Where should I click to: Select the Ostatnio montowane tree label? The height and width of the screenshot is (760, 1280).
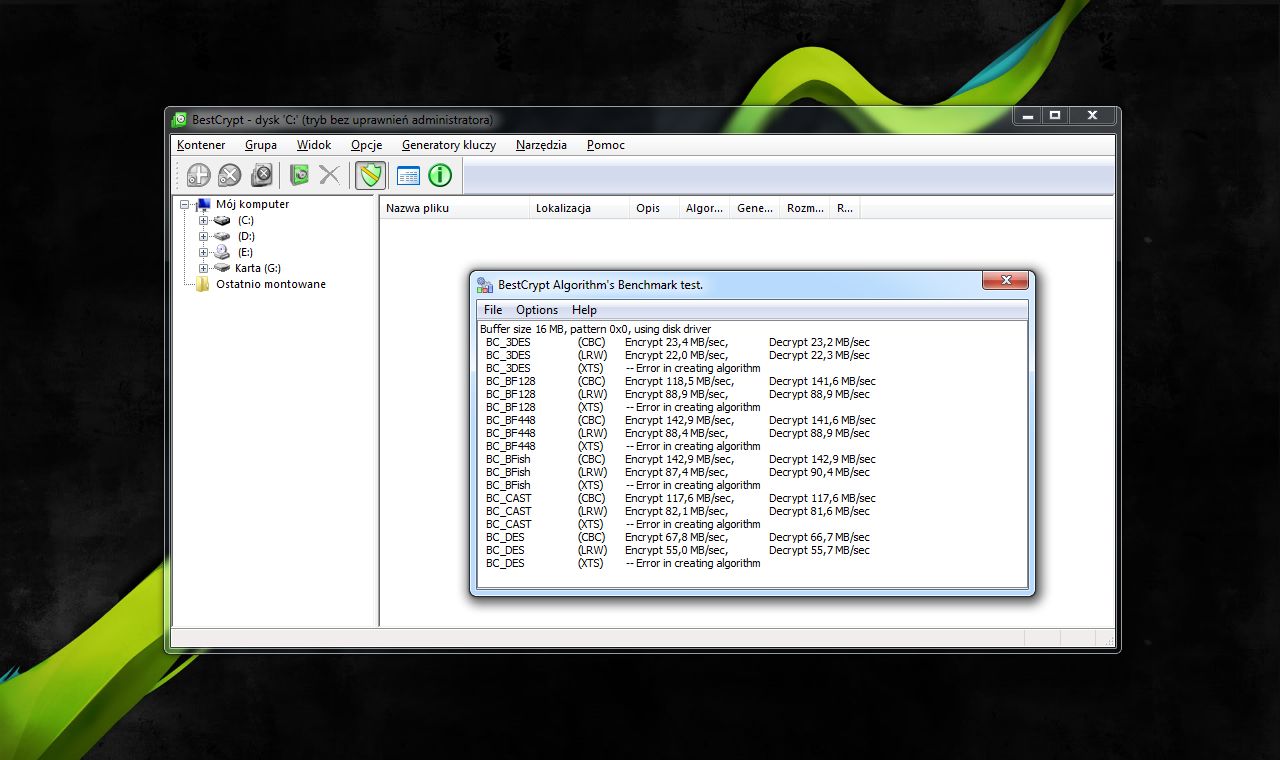point(271,284)
